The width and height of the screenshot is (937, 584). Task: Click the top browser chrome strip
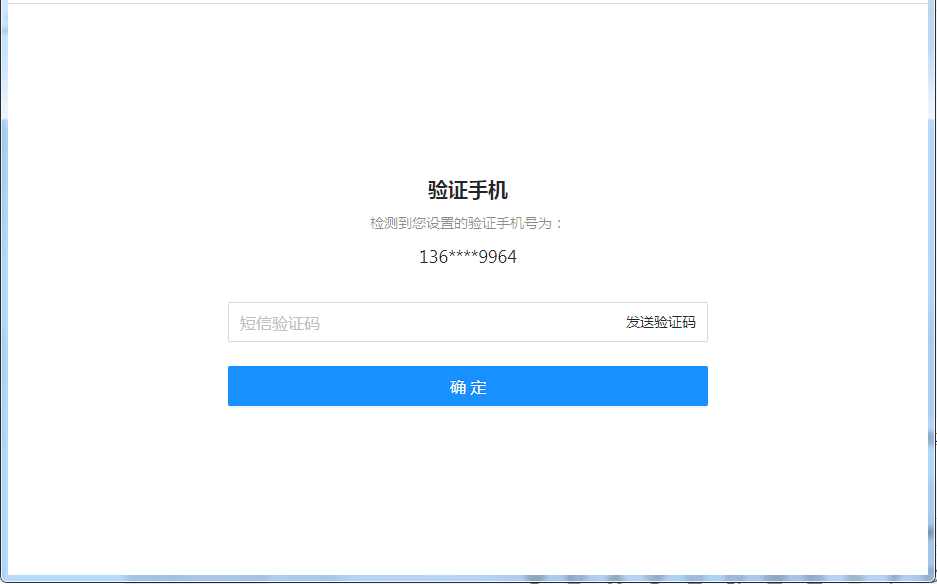[467, 4]
